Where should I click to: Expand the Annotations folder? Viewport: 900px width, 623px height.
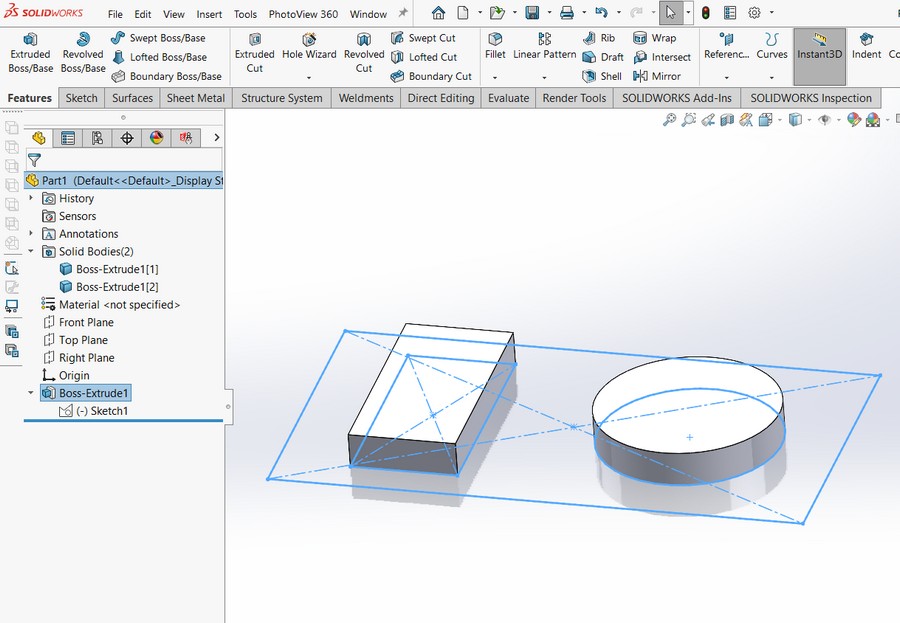tap(31, 233)
